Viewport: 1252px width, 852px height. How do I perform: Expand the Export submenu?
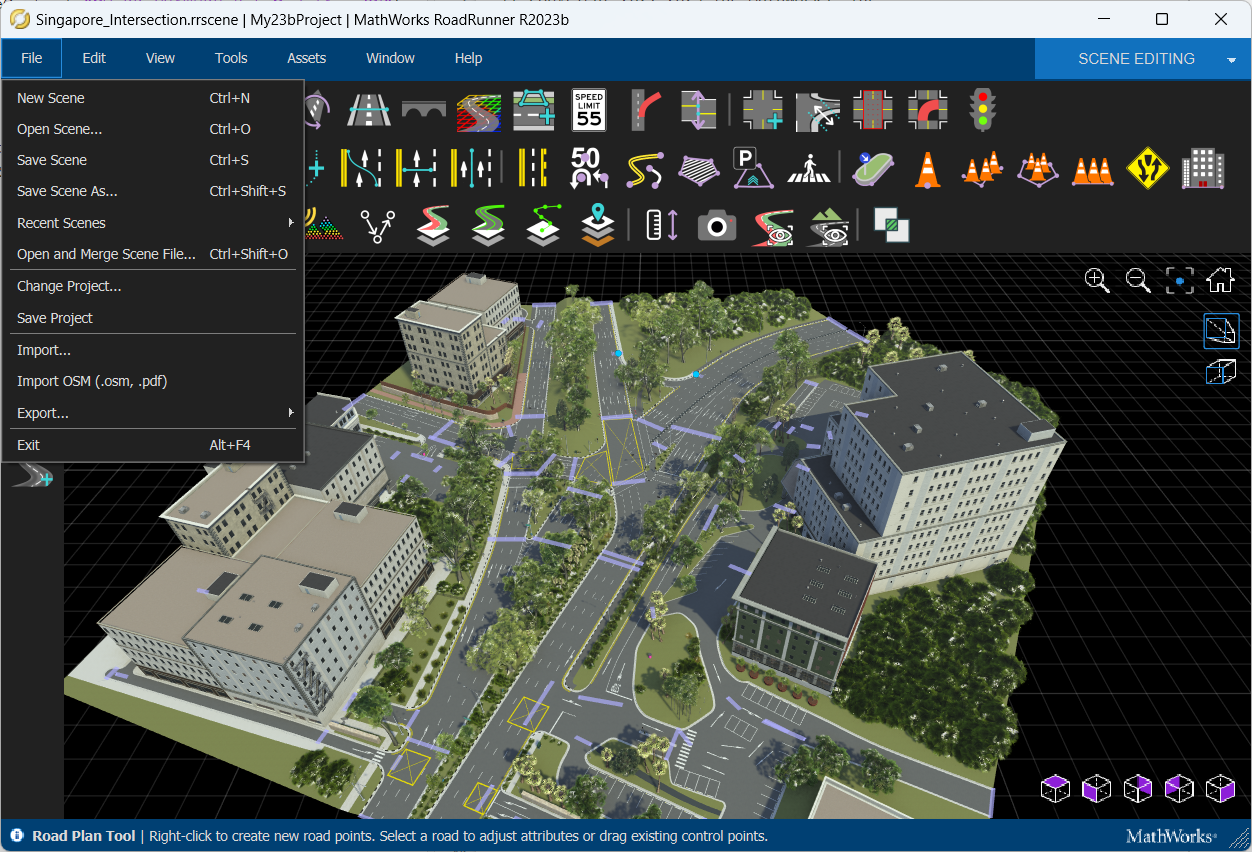[x=150, y=413]
